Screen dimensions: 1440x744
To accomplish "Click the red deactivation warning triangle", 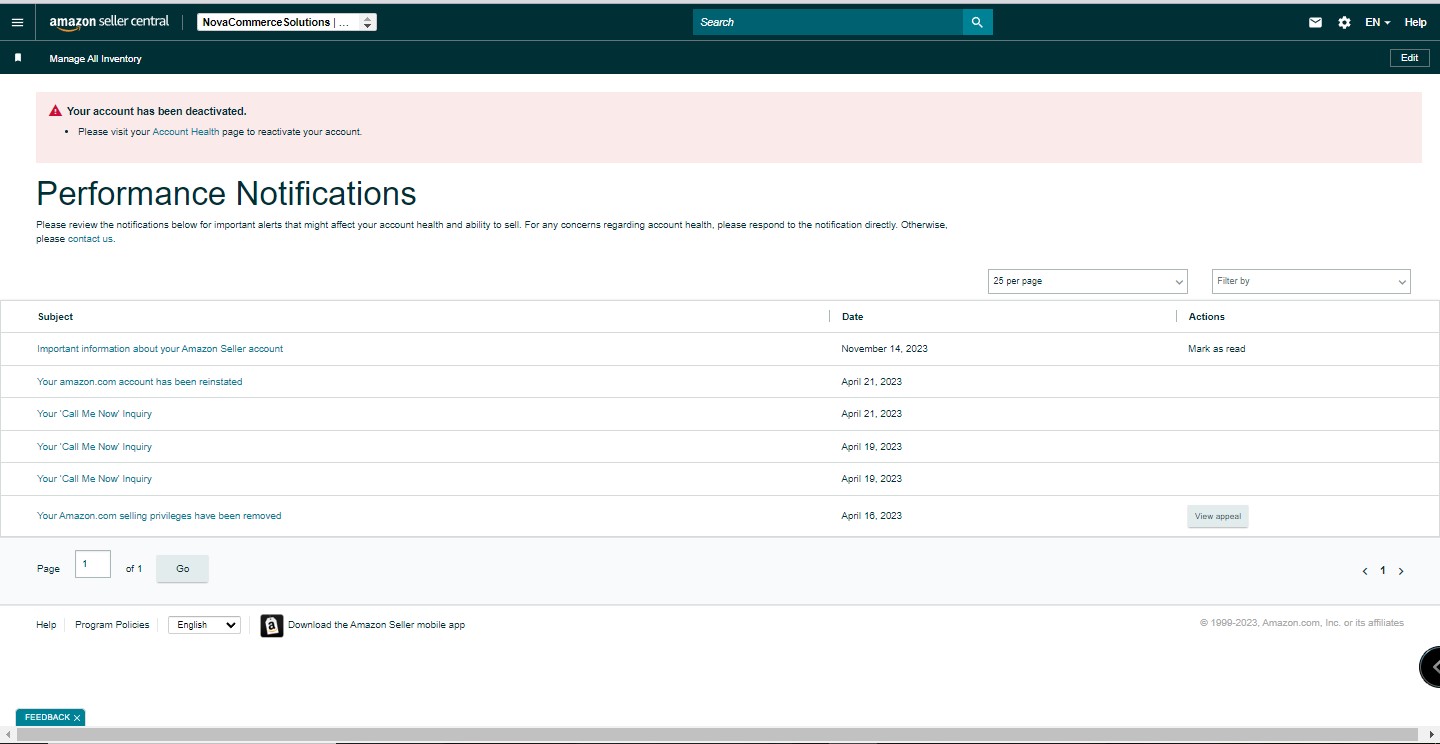I will pyautogui.click(x=56, y=111).
